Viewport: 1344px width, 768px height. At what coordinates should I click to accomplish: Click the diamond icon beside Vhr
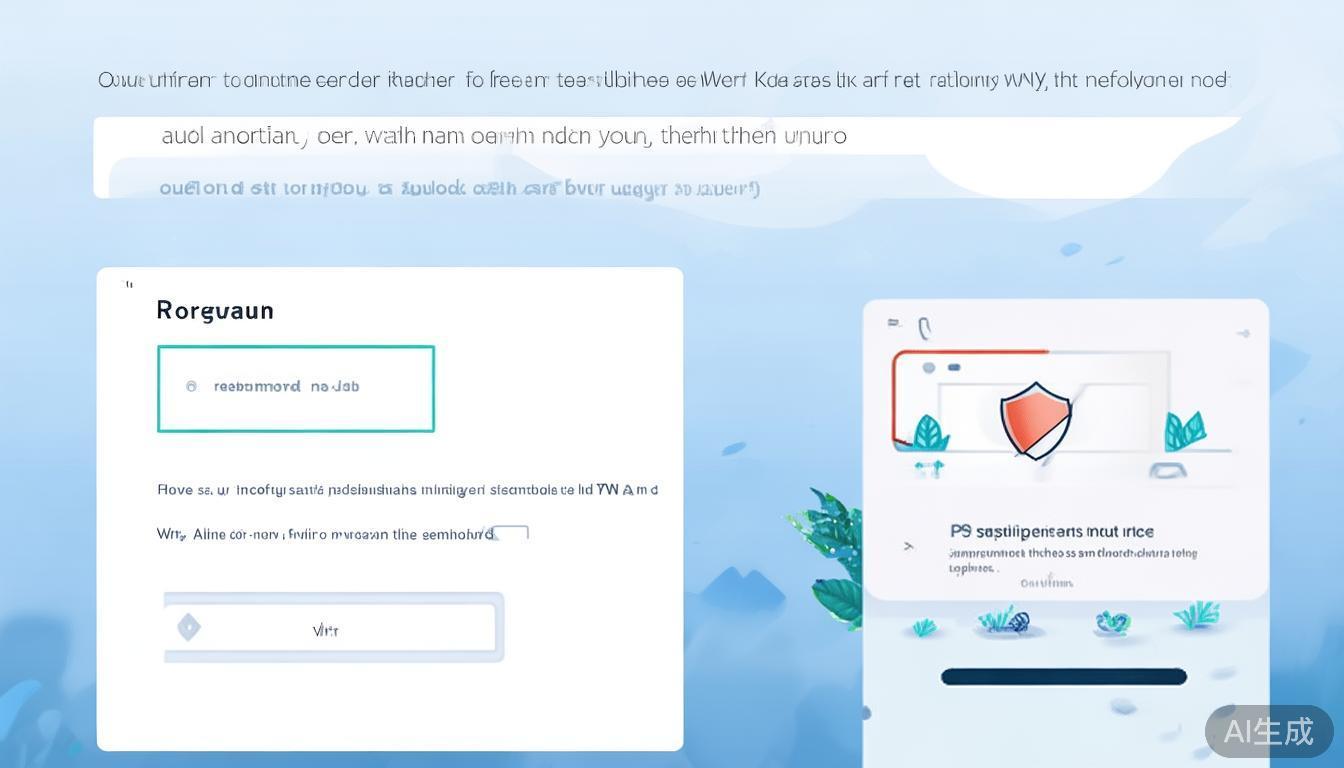pos(188,628)
